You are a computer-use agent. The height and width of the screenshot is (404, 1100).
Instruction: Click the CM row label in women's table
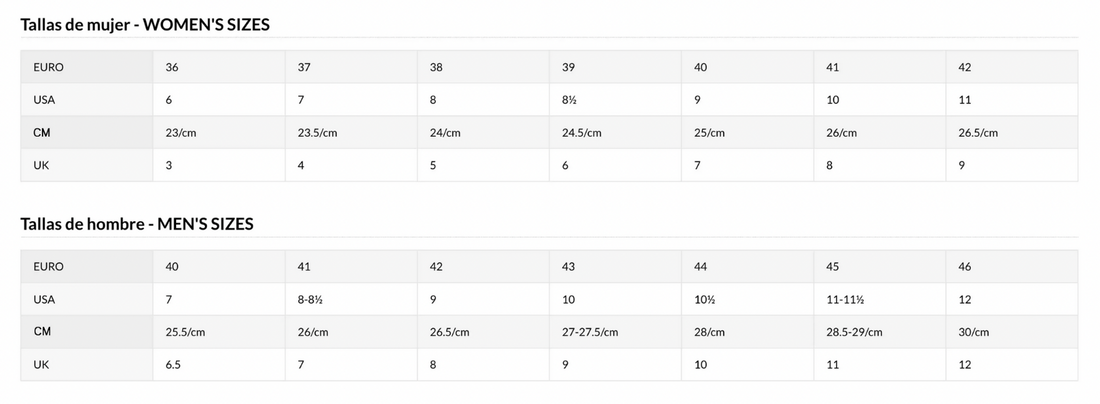click(42, 132)
